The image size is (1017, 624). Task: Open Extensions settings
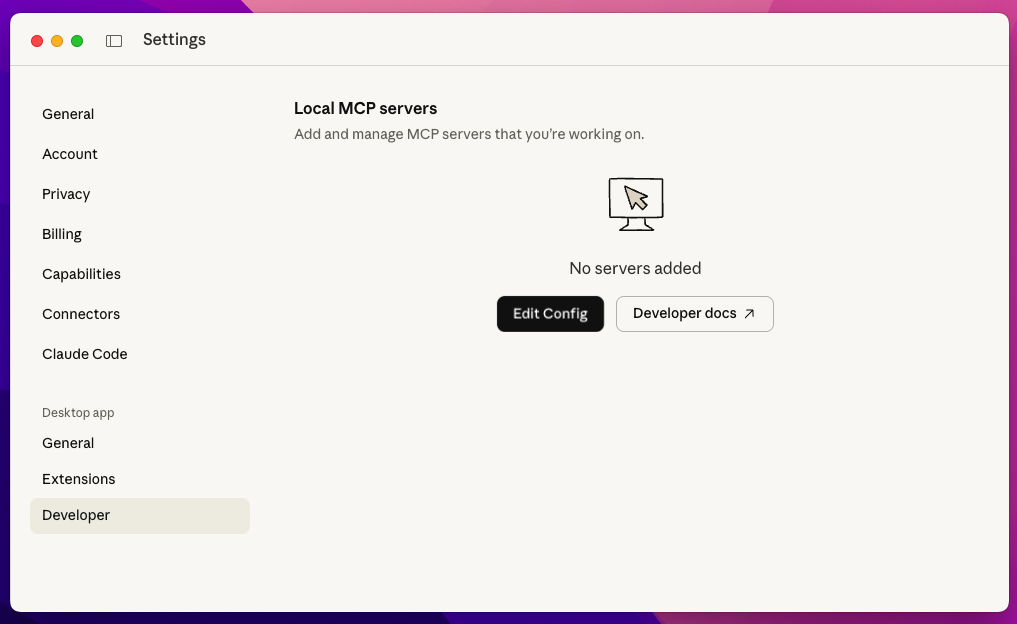[x=78, y=479]
